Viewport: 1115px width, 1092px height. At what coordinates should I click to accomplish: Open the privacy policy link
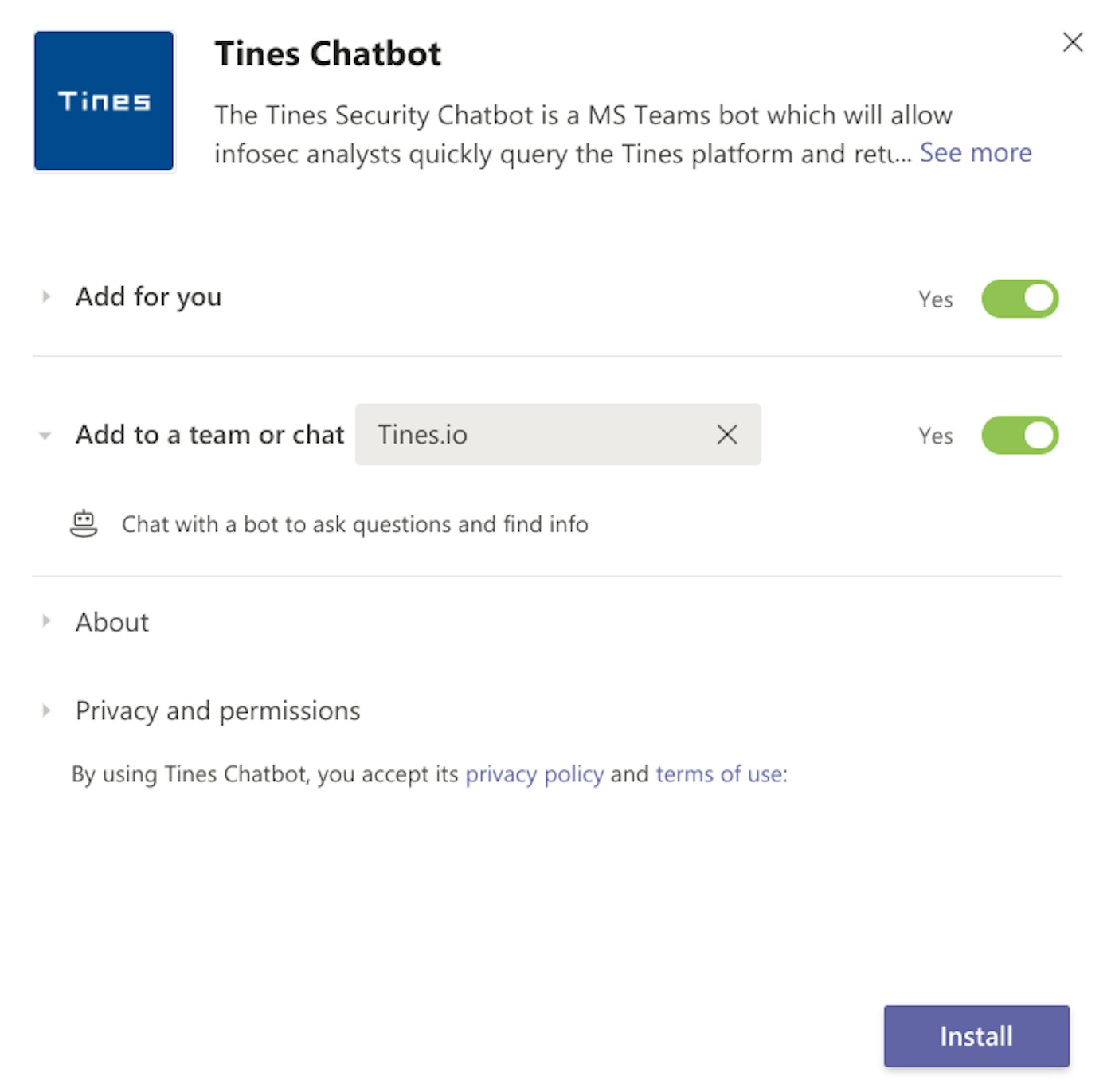(x=534, y=774)
